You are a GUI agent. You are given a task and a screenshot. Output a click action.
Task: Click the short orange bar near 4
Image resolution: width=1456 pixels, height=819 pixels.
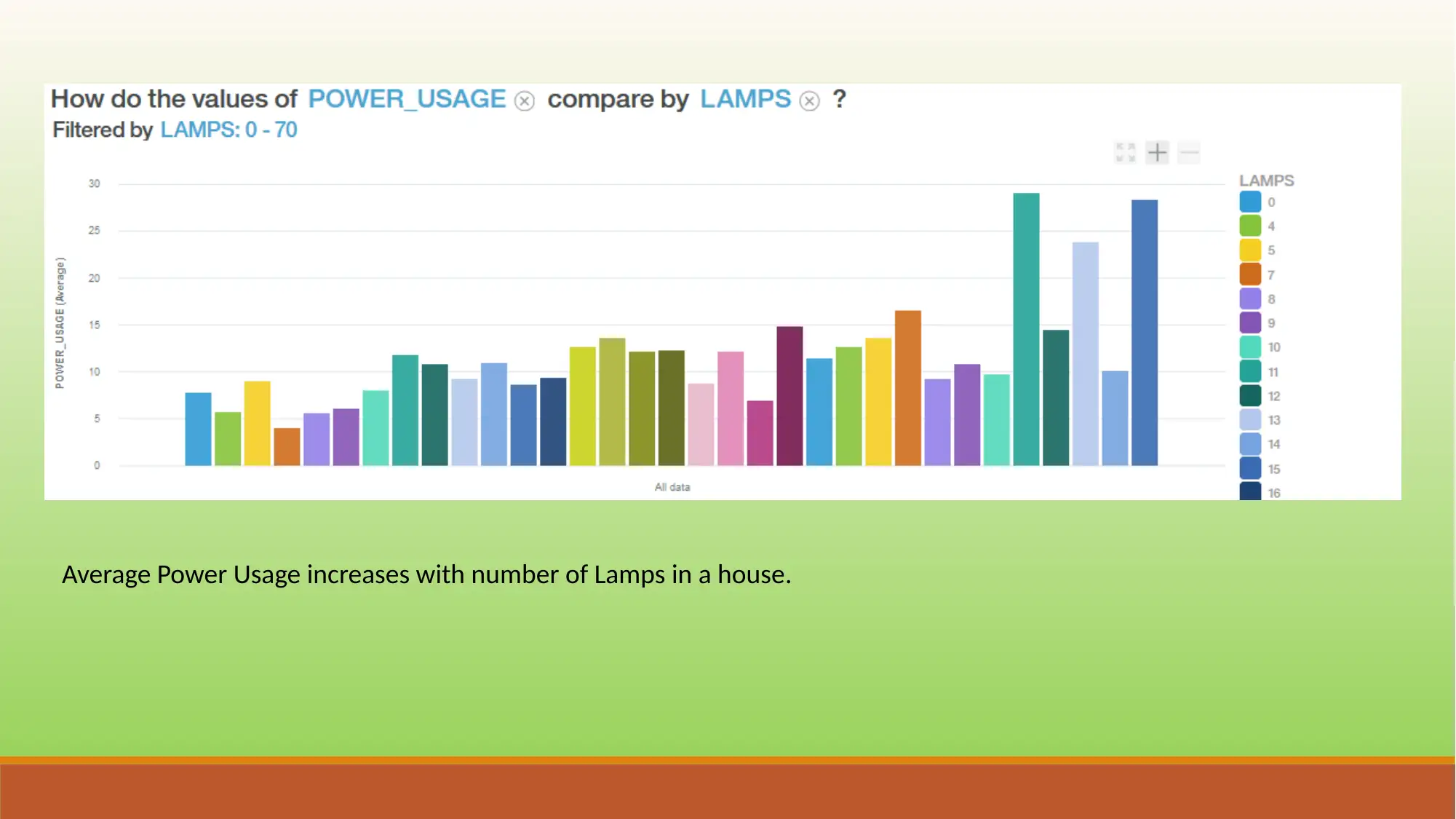point(287,446)
